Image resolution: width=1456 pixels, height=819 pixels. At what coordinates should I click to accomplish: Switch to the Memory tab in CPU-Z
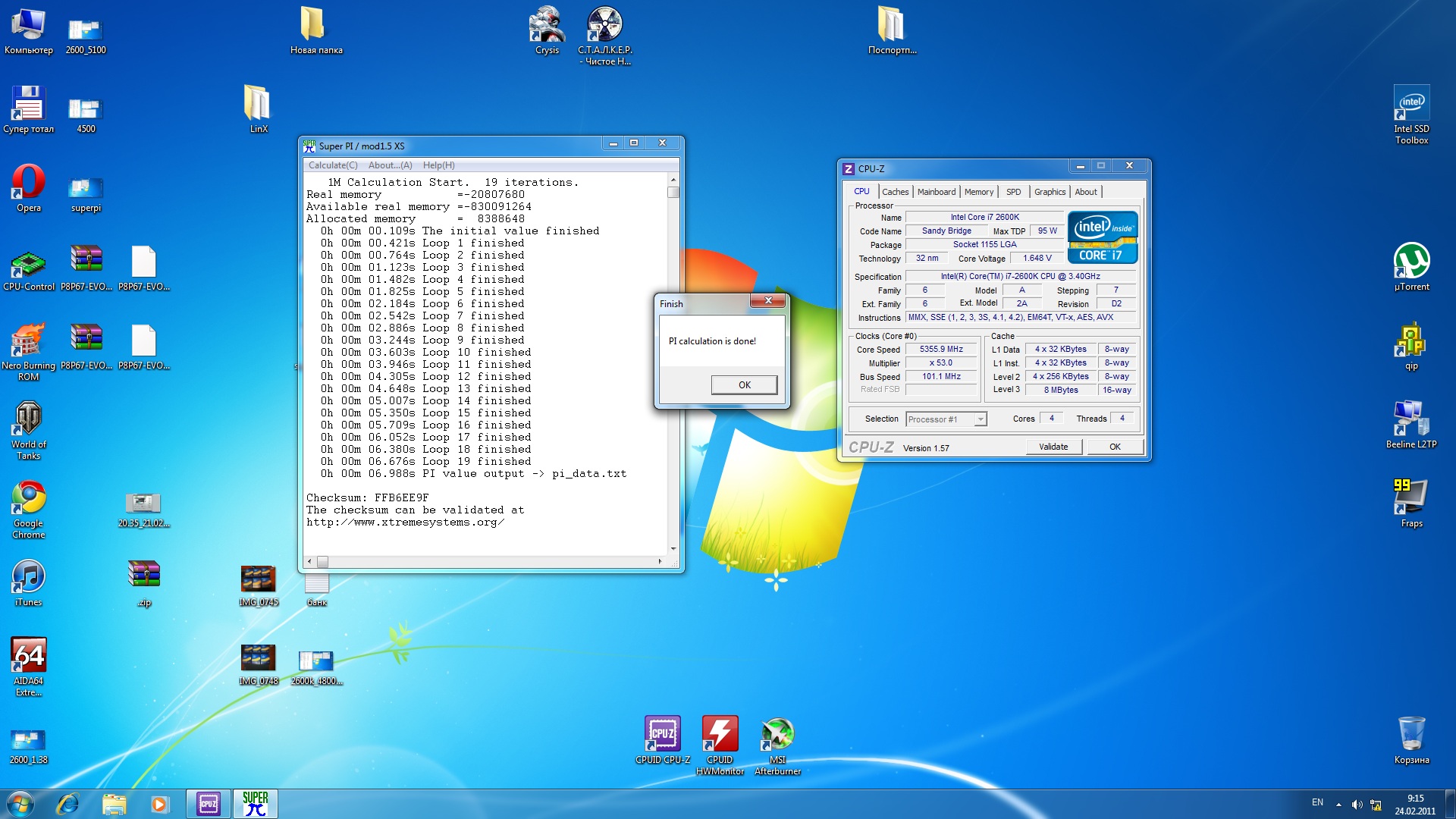pyautogui.click(x=978, y=192)
